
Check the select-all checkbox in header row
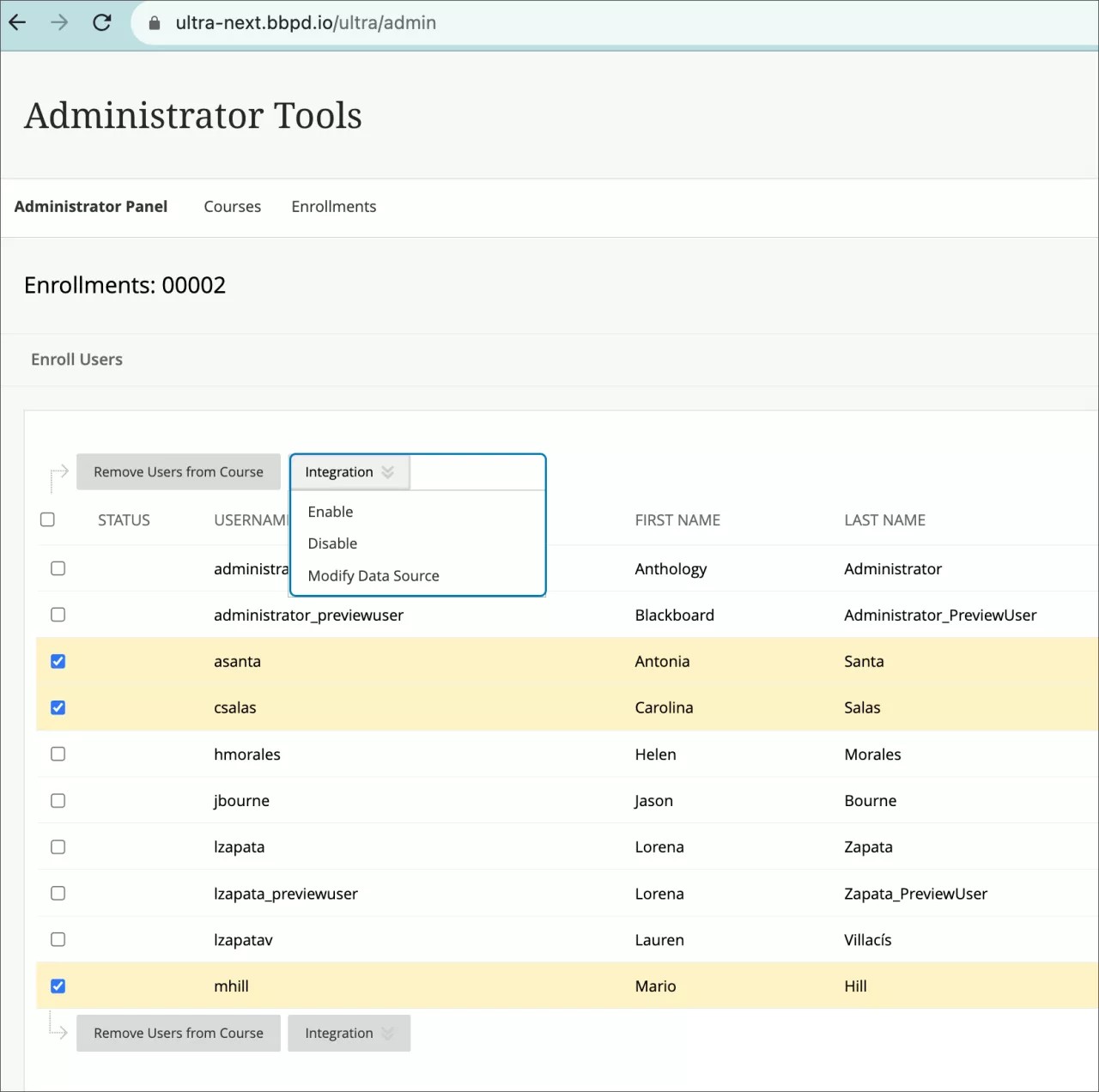tap(47, 519)
